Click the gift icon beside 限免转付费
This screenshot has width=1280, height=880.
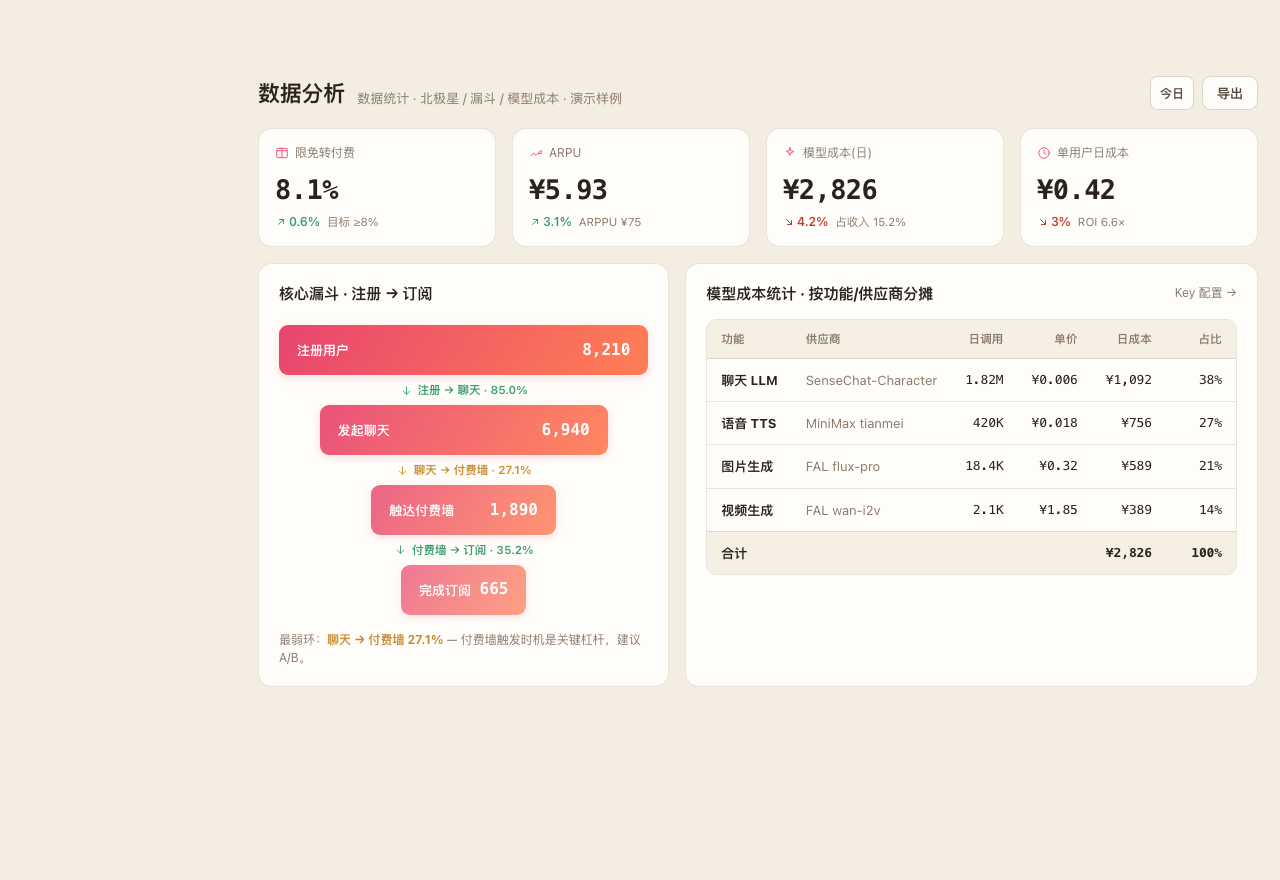282,153
